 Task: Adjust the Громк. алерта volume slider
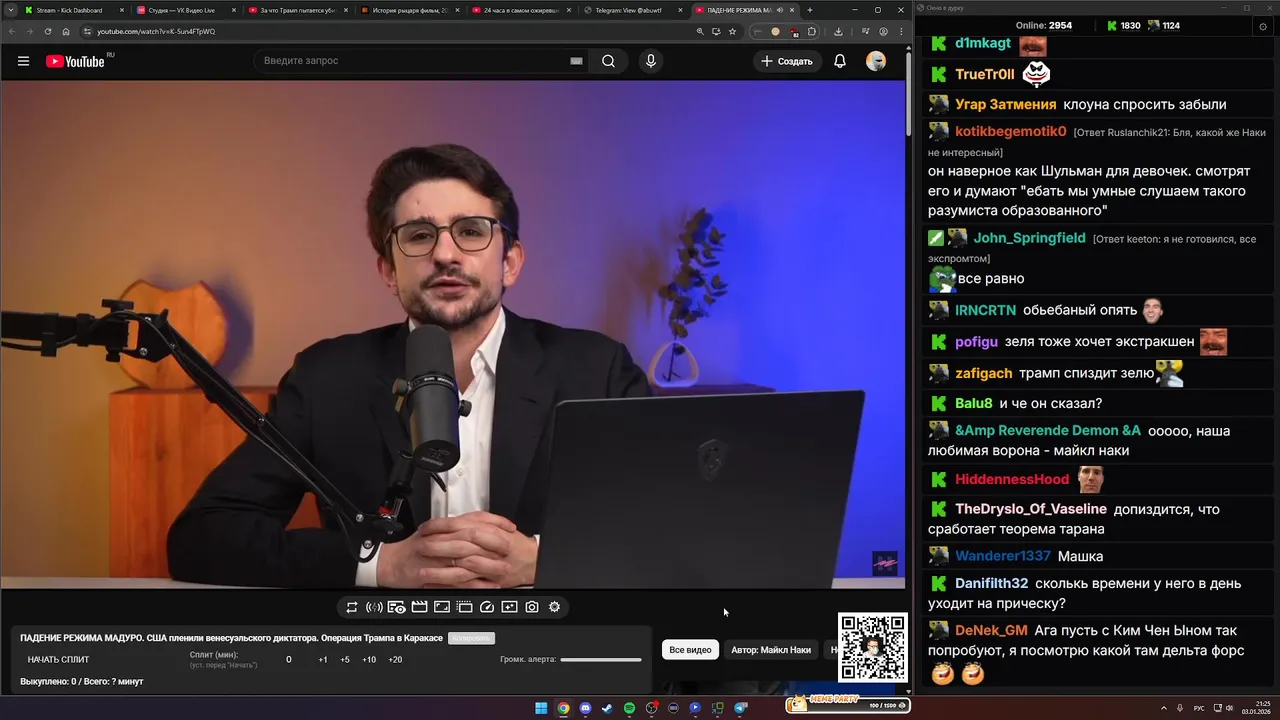tap(601, 660)
